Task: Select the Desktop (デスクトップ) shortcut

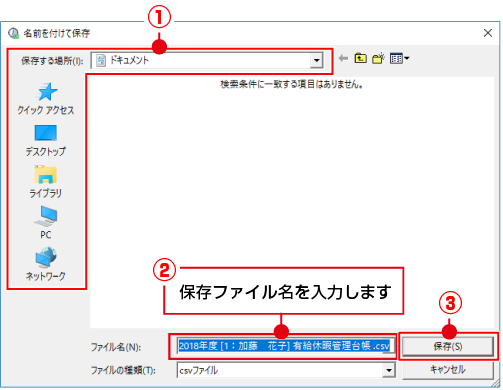Action: pos(46,141)
